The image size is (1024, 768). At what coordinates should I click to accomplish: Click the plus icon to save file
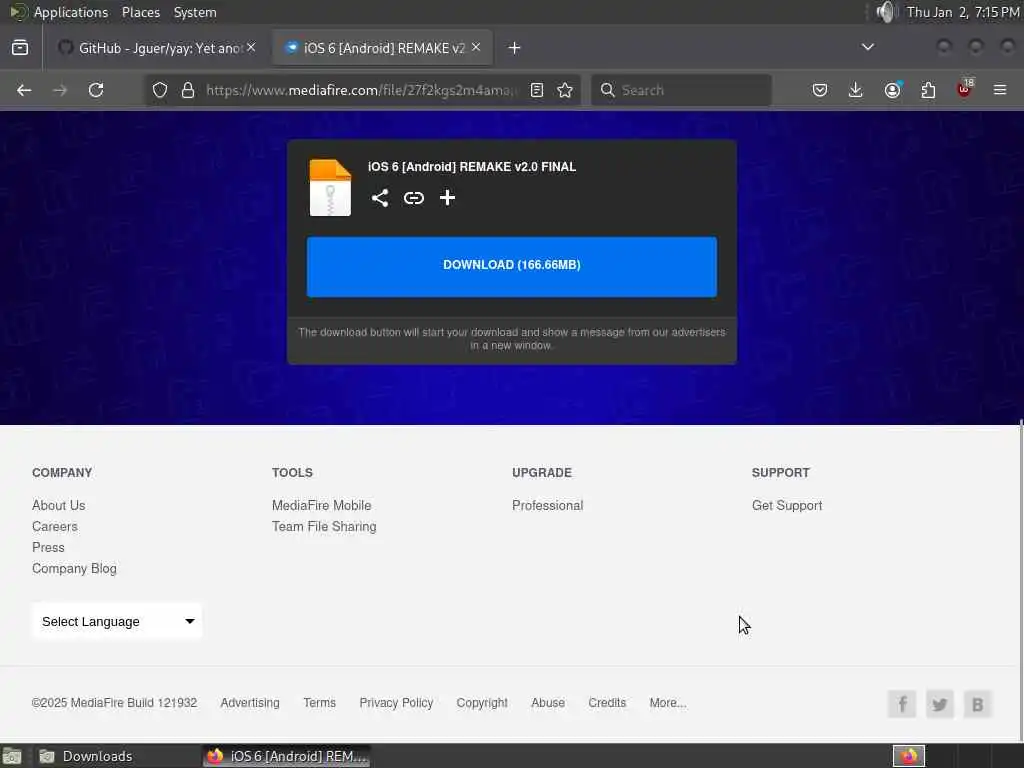coord(447,198)
